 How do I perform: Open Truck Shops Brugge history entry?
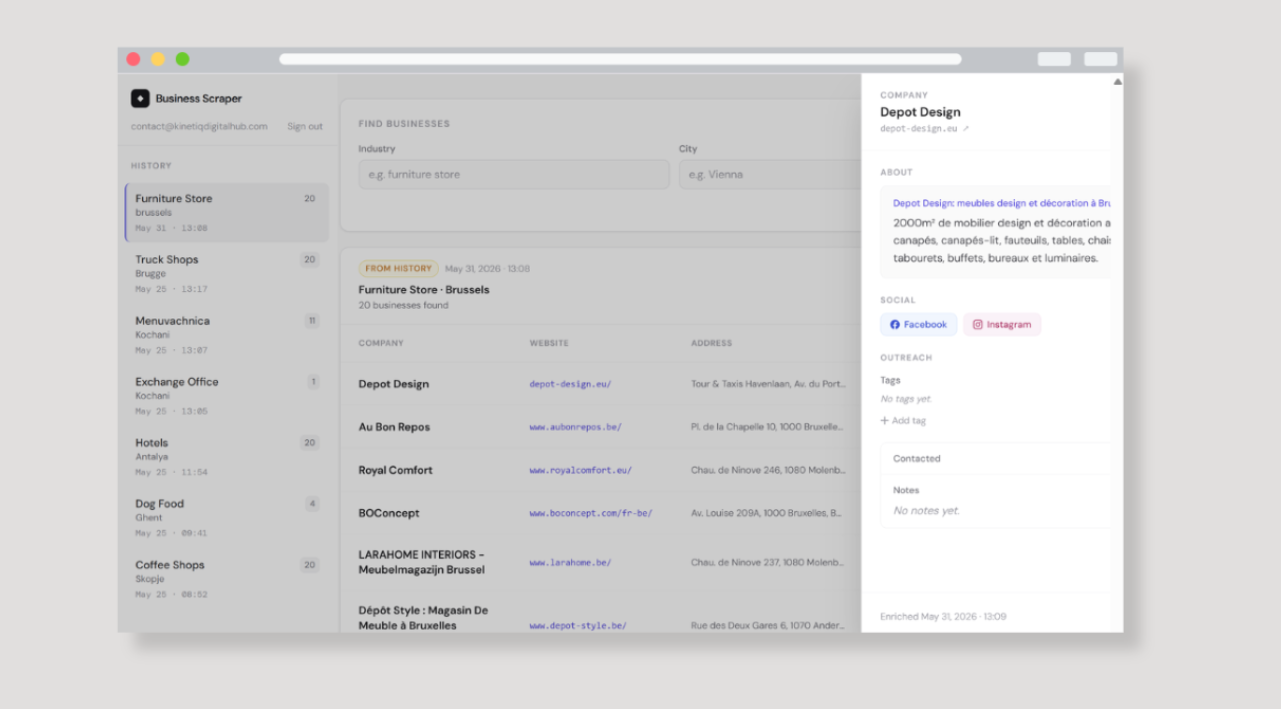[227, 273]
